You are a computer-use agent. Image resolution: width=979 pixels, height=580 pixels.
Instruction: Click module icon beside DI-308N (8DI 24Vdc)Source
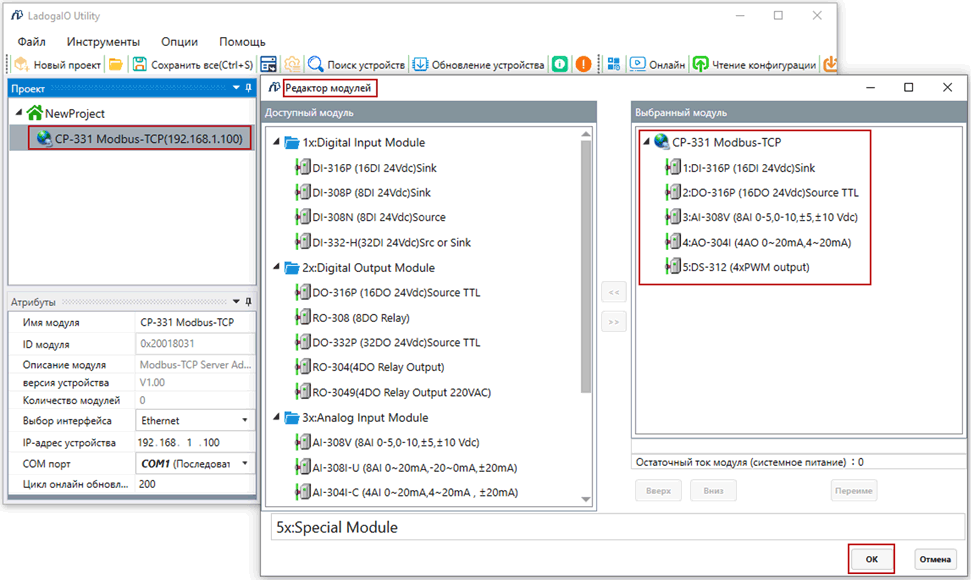(x=303, y=217)
